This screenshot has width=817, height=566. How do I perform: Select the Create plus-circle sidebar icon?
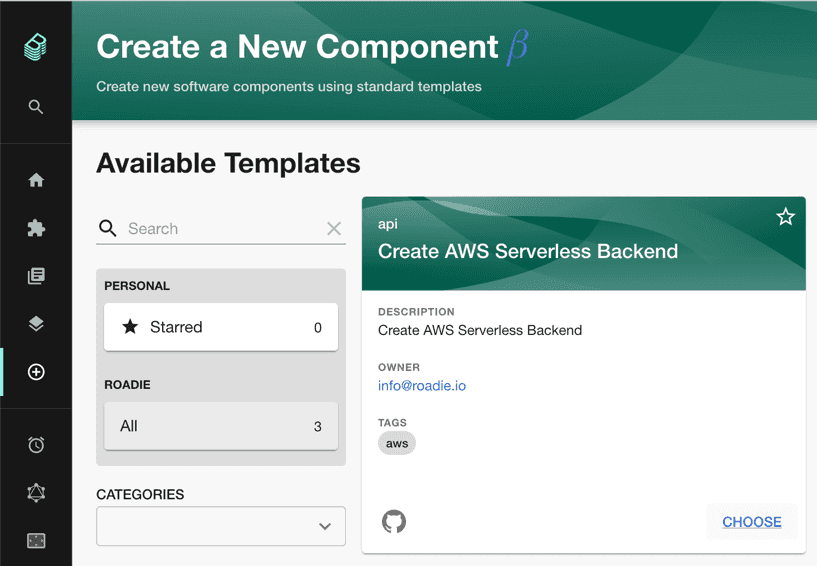click(x=36, y=372)
